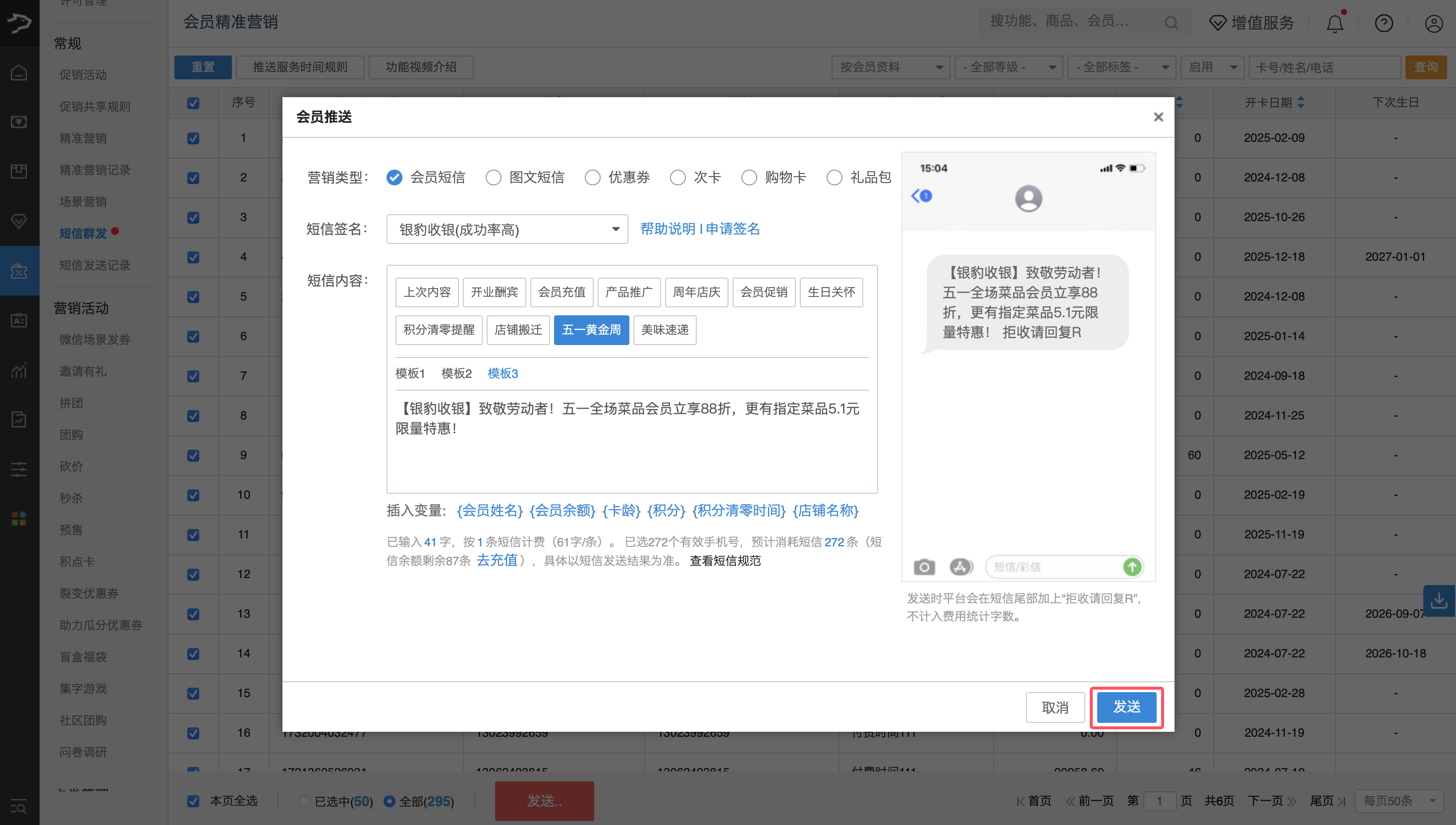This screenshot has height=825, width=1456.
Task: Switch to 模板2 template tab
Action: 456,373
